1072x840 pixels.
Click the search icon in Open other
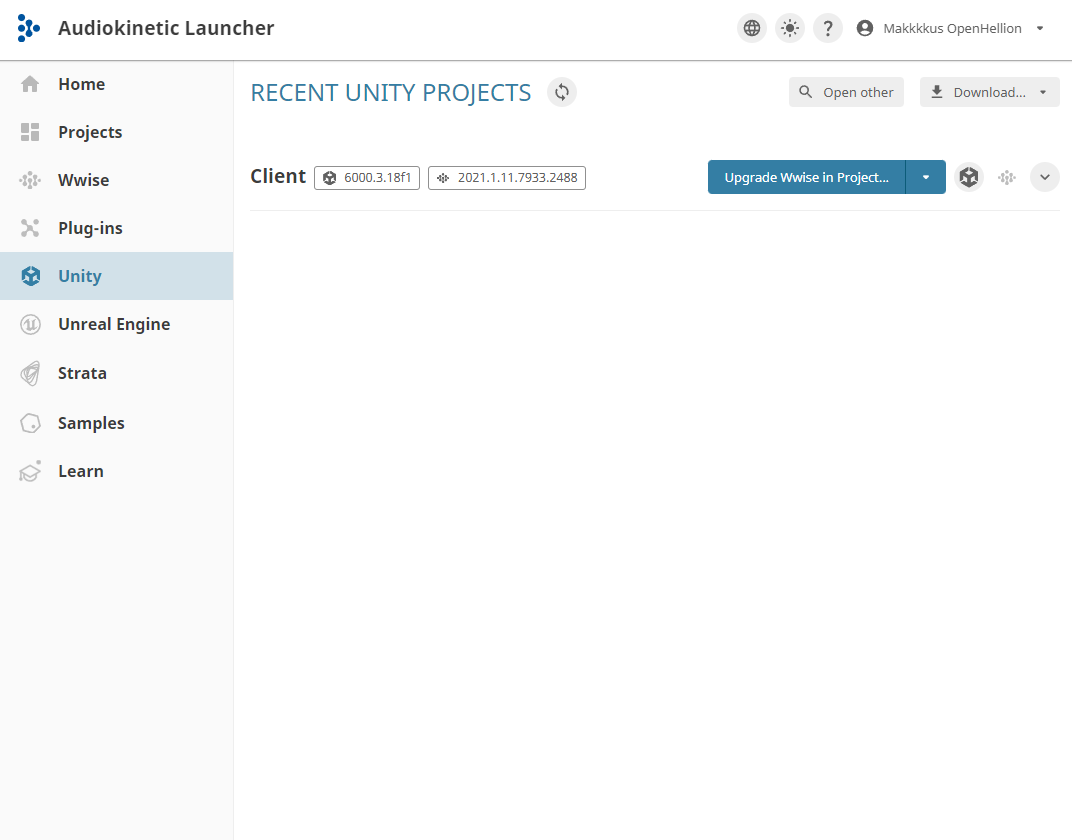(806, 92)
